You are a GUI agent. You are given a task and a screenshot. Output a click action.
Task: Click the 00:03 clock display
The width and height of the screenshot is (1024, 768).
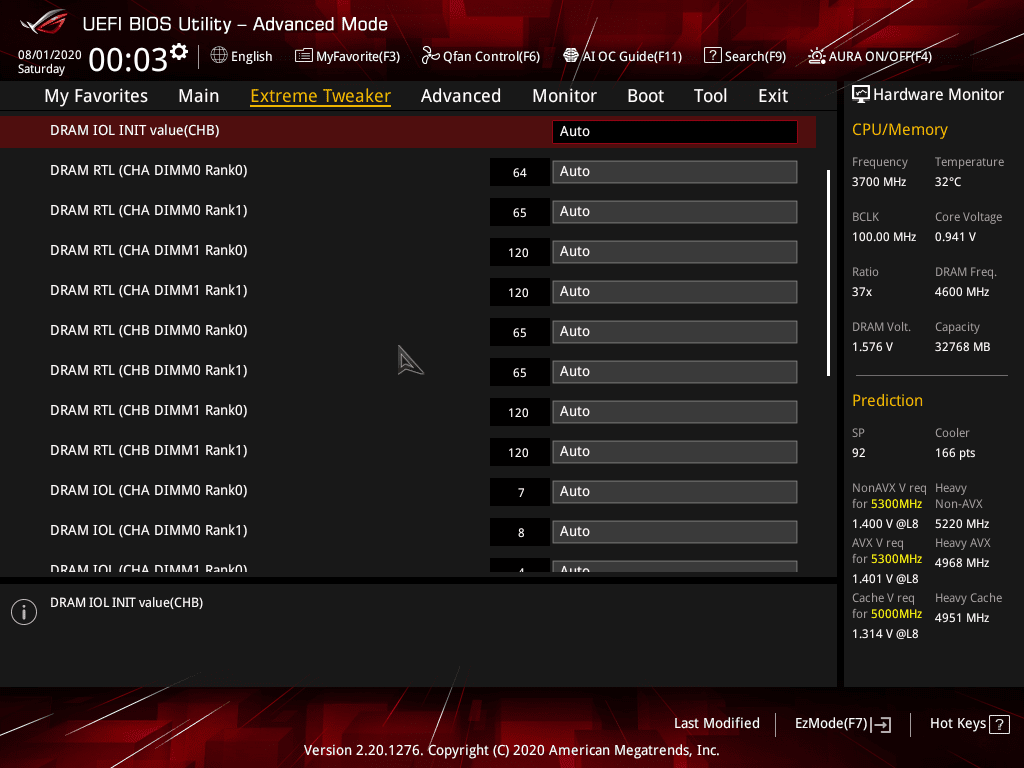pos(129,60)
